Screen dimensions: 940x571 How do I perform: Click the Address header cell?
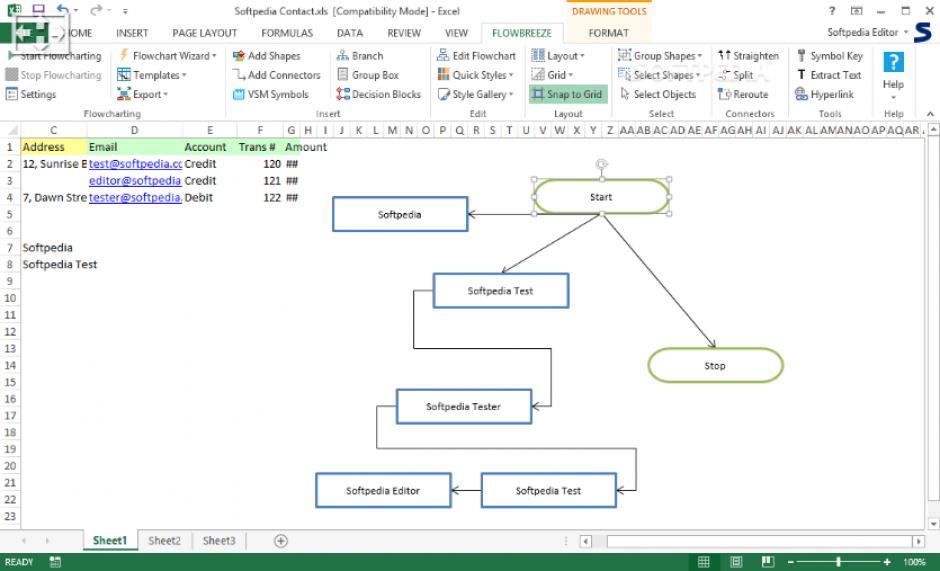53,147
